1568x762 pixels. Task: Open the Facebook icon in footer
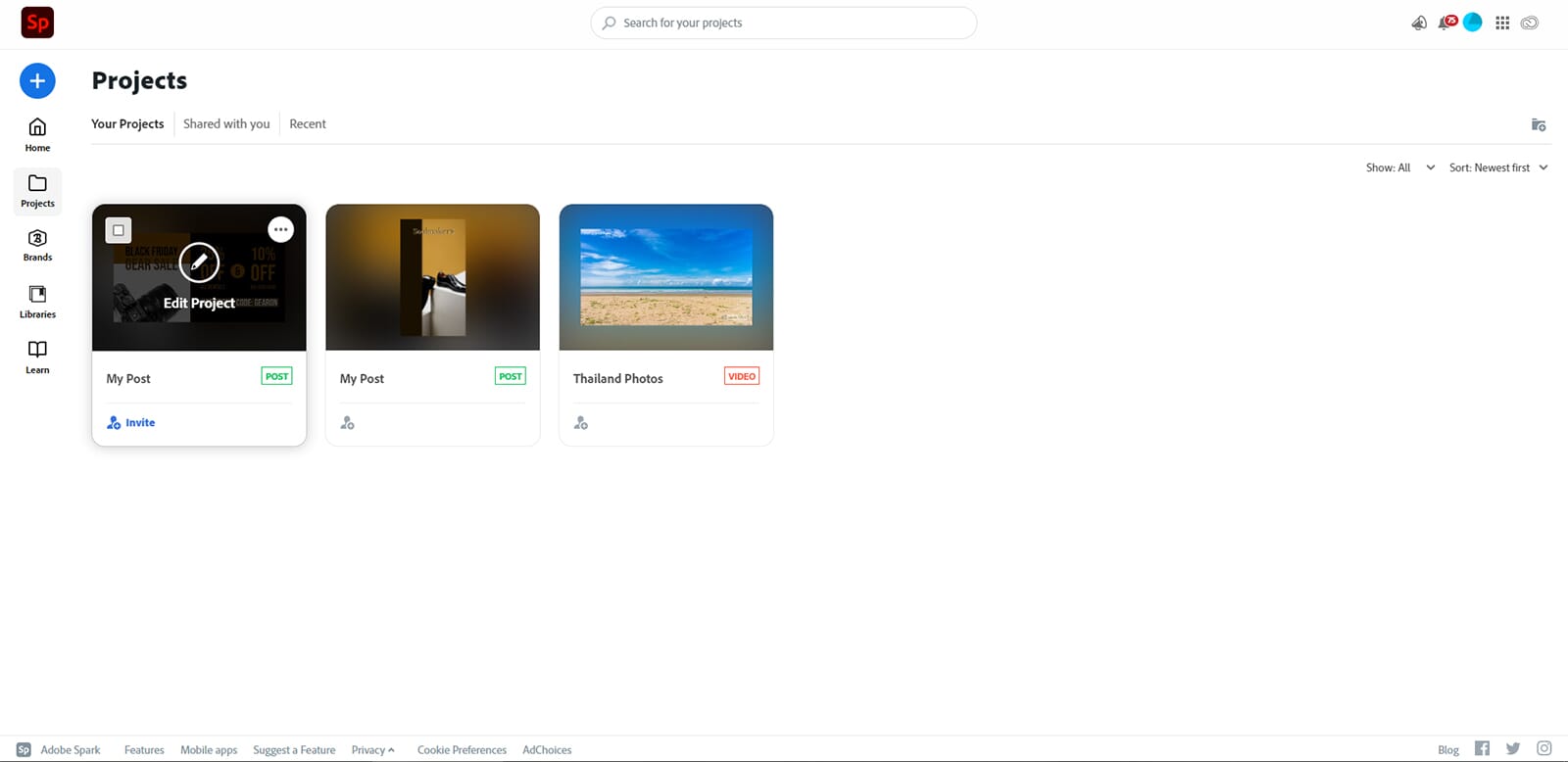[x=1482, y=748]
